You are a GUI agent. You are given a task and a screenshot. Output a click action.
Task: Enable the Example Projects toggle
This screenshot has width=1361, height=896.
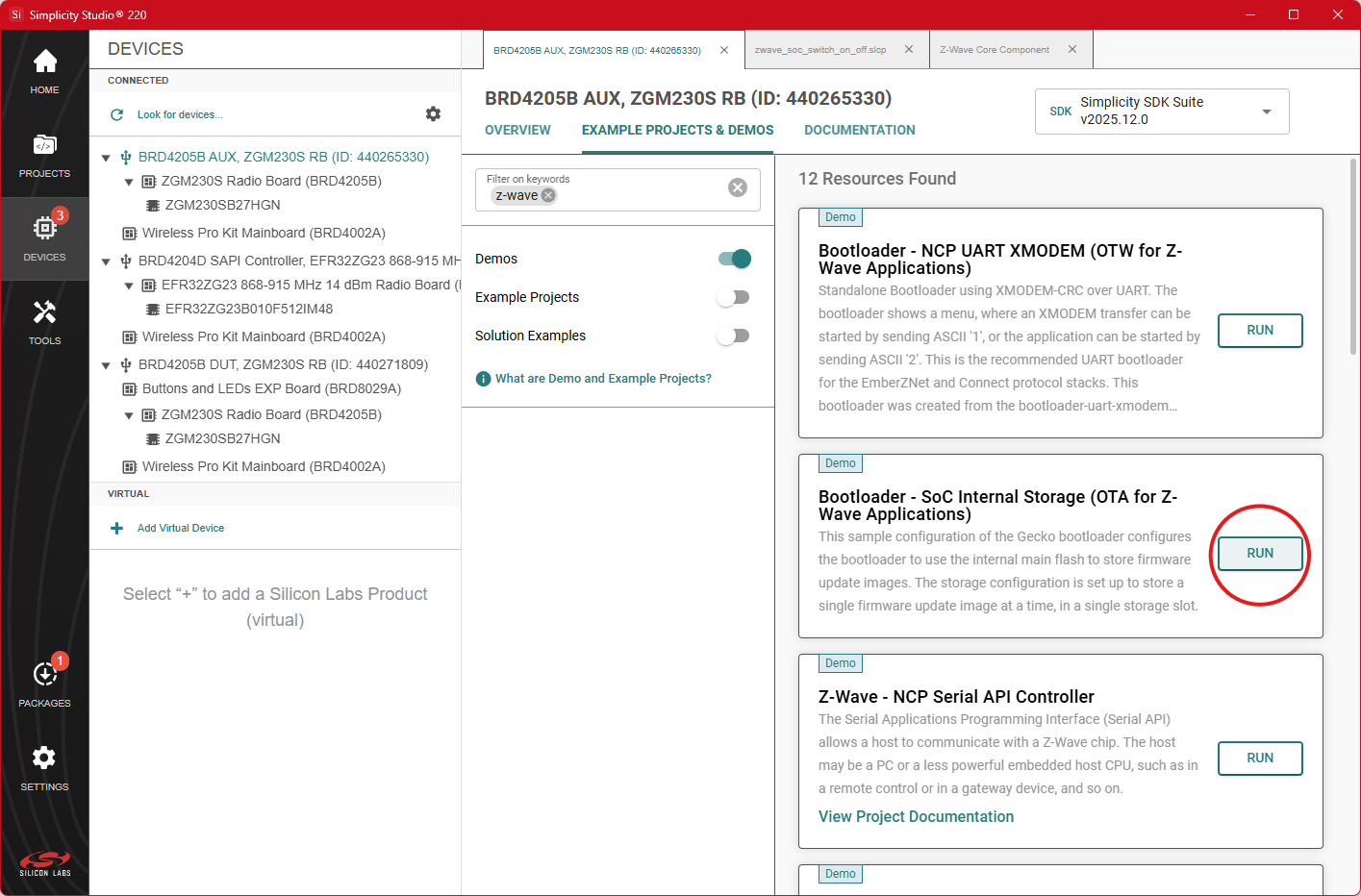734,297
